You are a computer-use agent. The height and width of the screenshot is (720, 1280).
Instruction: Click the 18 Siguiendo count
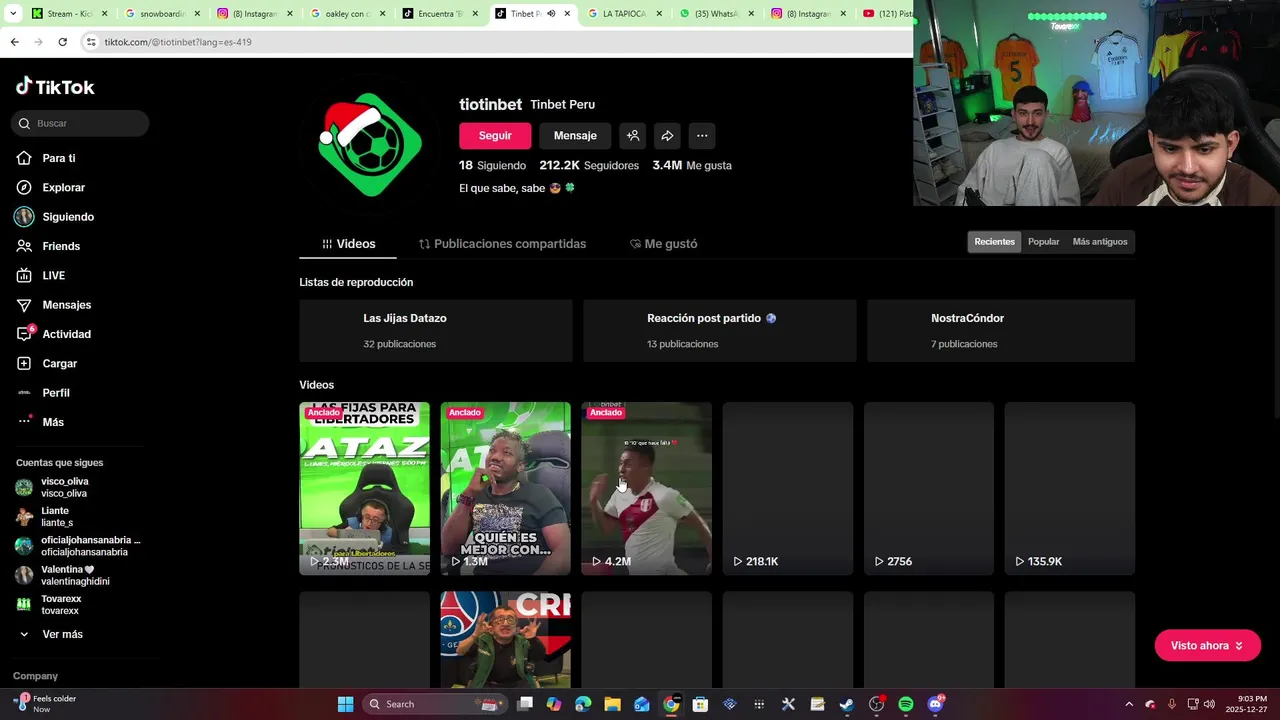coord(492,165)
